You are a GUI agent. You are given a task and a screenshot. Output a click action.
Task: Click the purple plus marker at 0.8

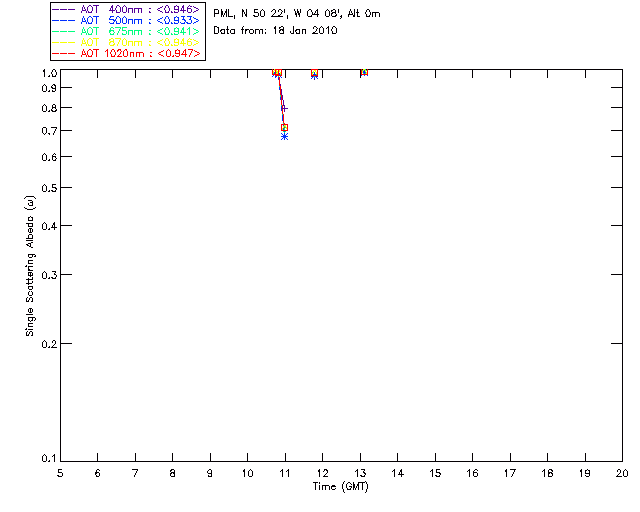tap(284, 109)
